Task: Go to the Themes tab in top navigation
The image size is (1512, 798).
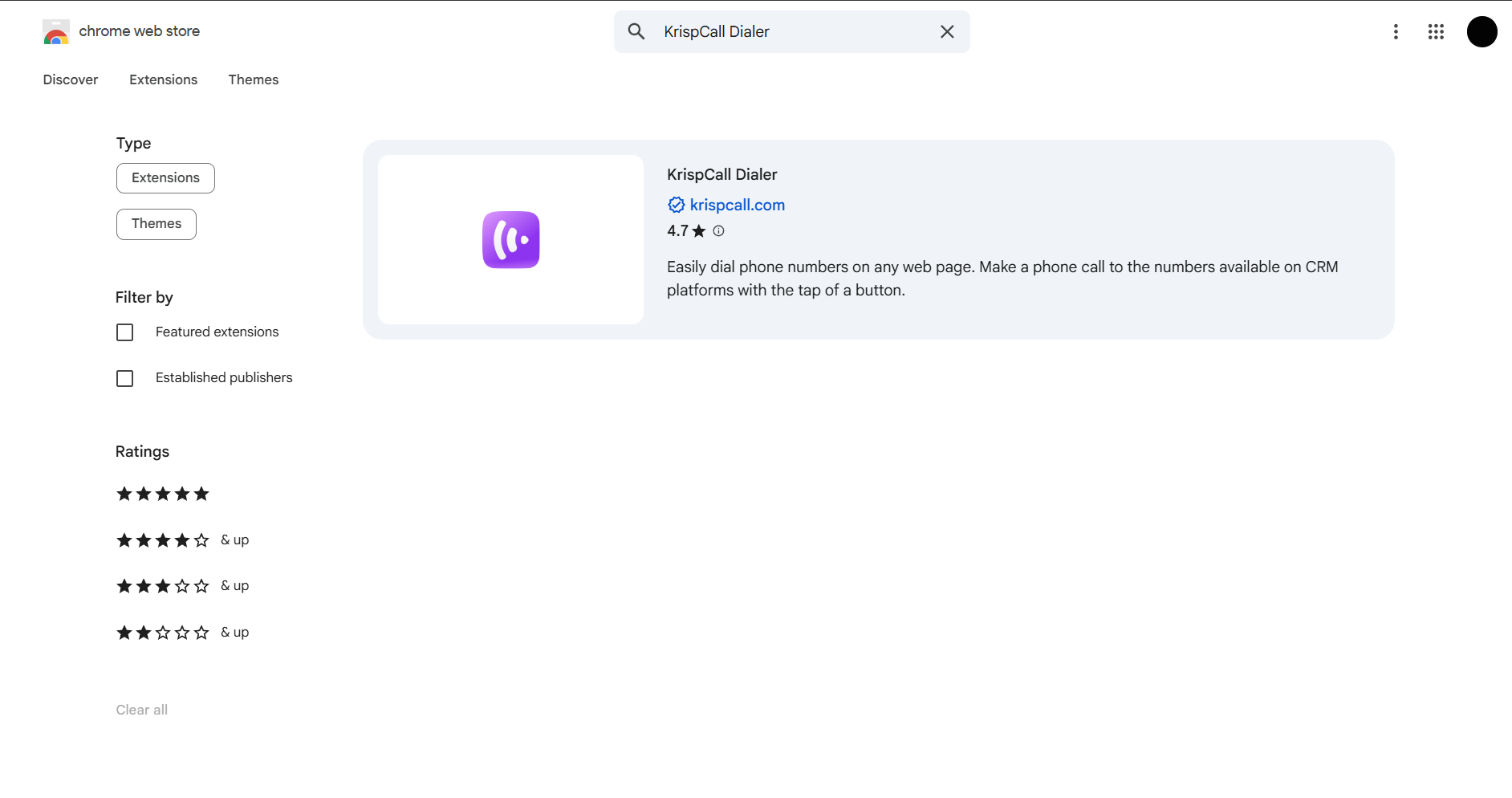Action: (x=254, y=79)
